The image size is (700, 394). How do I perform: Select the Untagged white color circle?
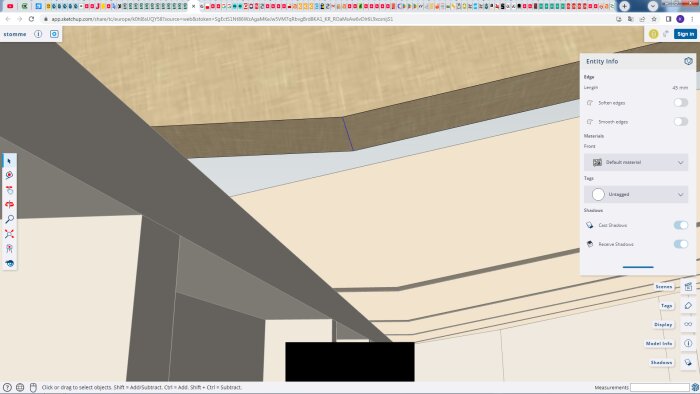[598, 195]
